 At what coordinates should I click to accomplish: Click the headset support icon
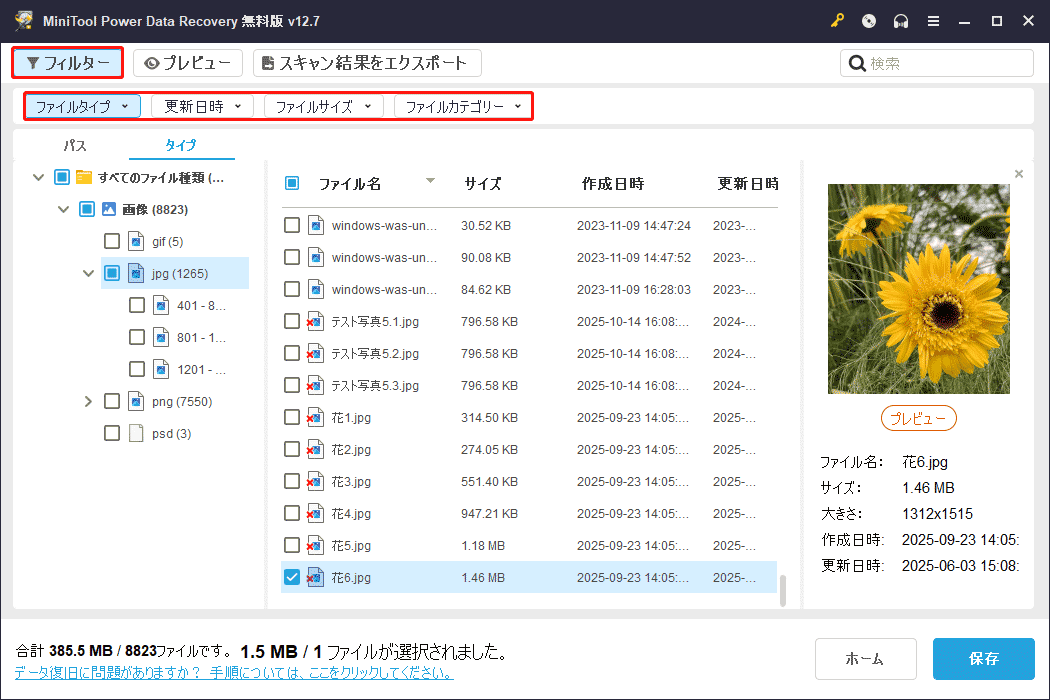coord(900,20)
